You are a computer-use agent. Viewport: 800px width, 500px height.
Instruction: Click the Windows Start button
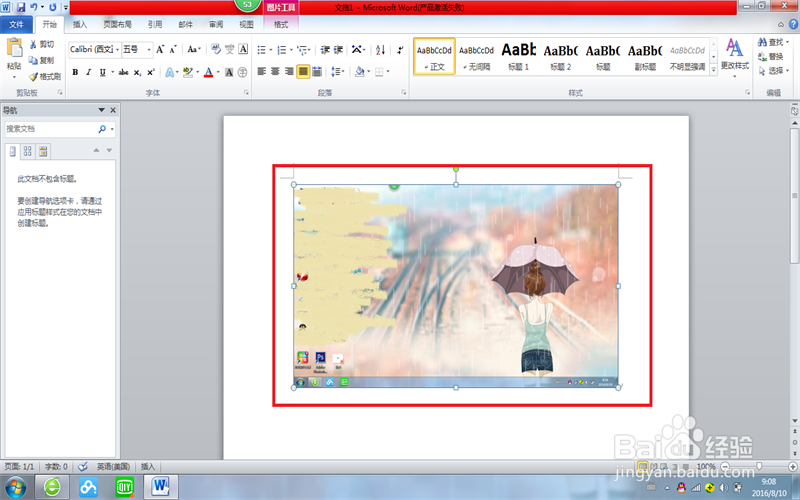pyautogui.click(x=15, y=487)
